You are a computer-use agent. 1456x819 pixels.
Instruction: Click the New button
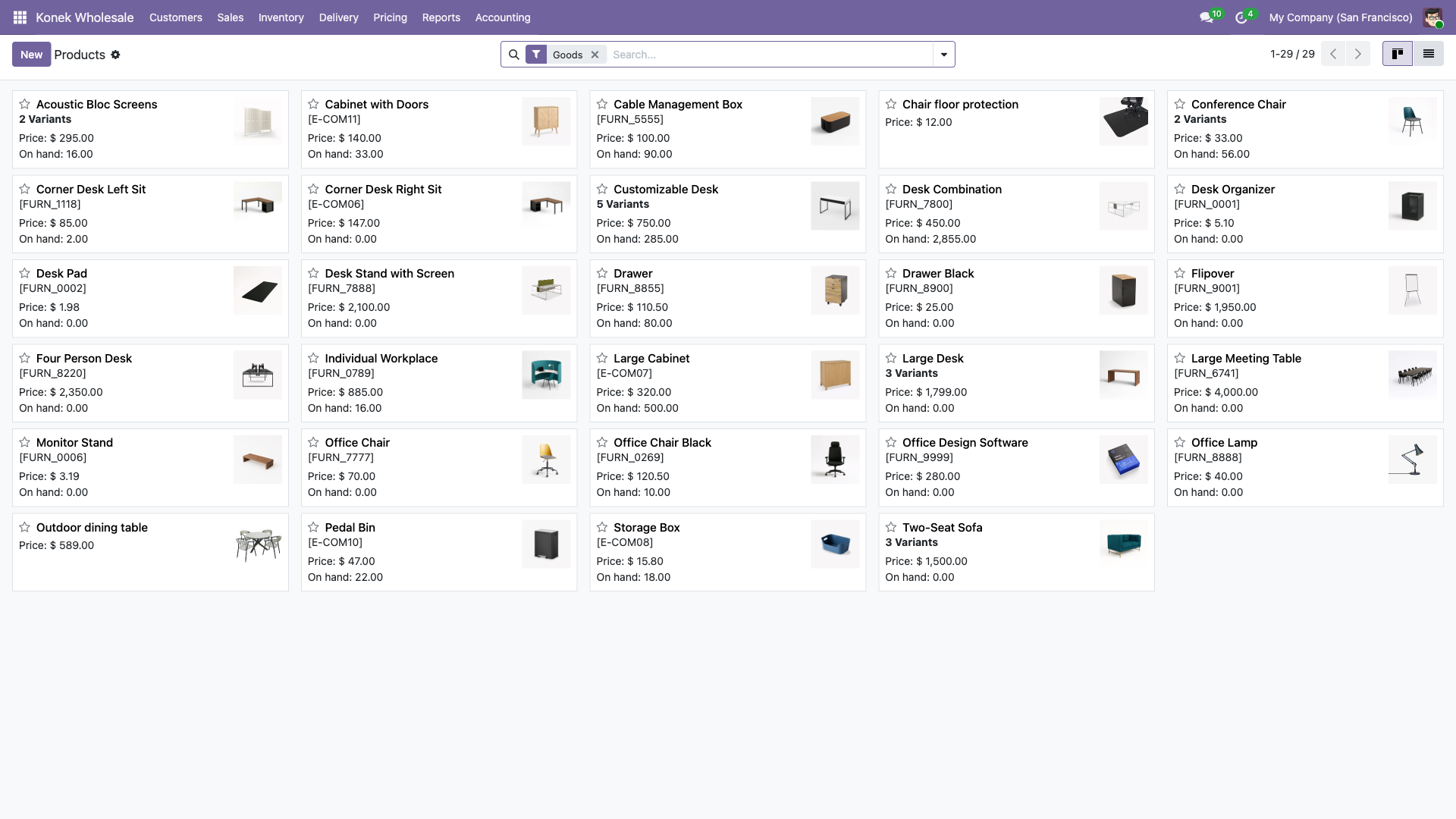31,54
